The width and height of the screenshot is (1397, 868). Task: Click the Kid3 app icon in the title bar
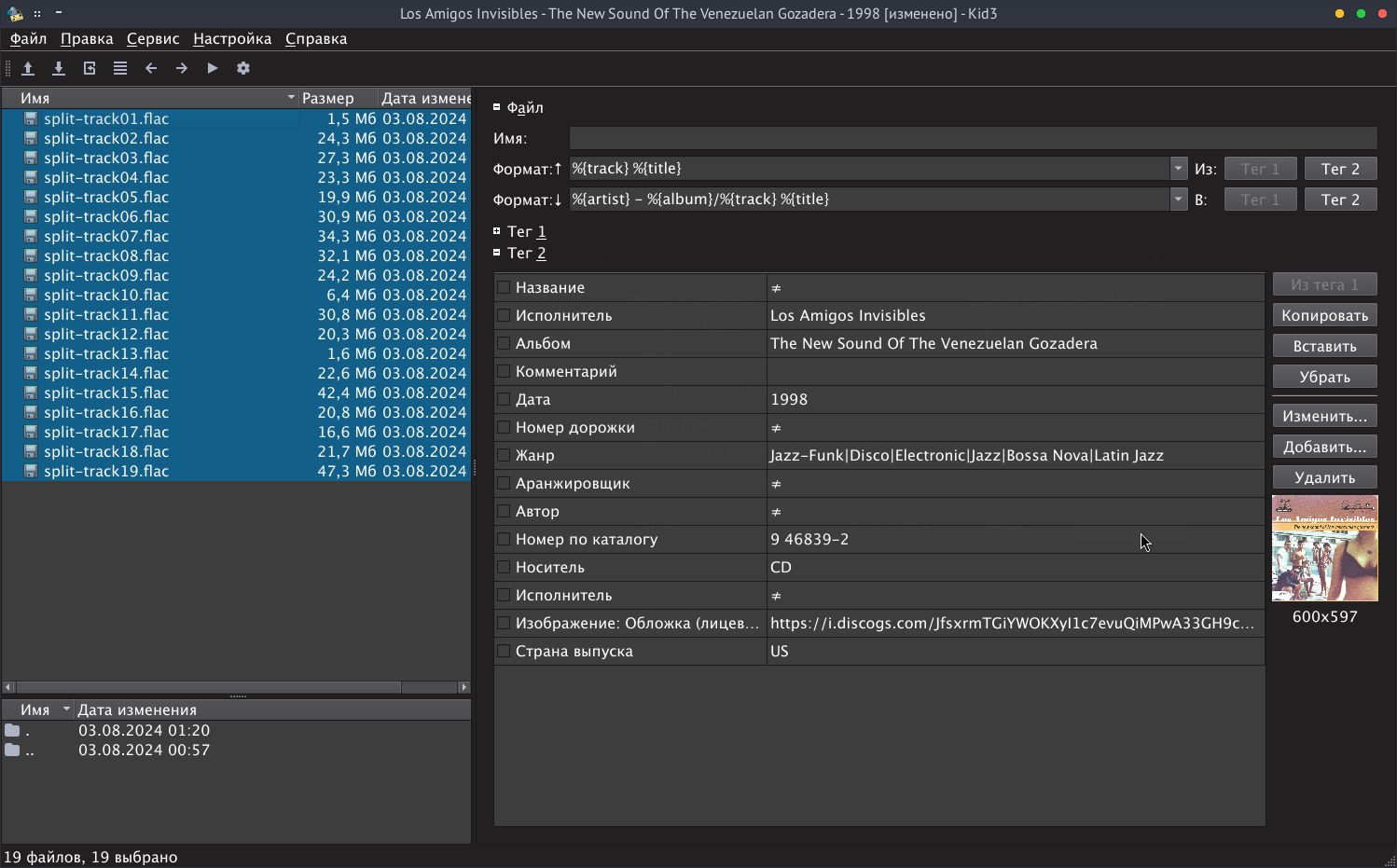pos(15,13)
